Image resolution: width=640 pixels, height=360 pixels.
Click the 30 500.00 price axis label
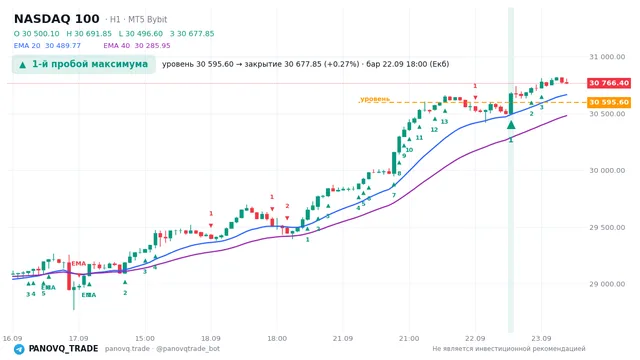[x=607, y=113]
